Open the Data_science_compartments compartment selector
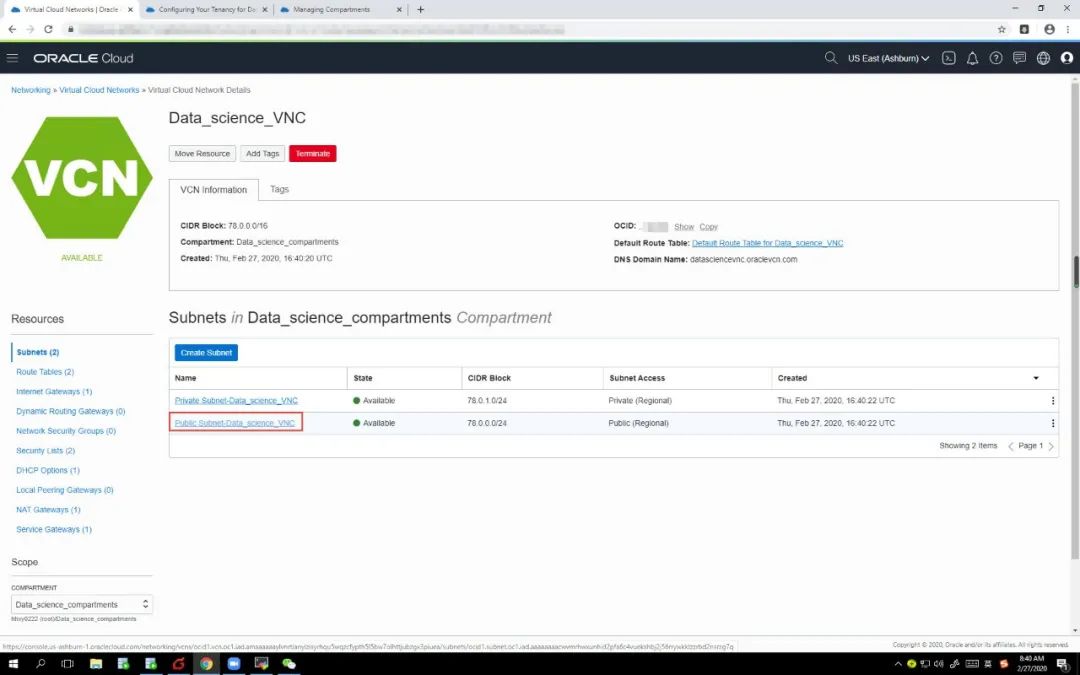Viewport: 1080px width, 675px height. click(x=82, y=604)
